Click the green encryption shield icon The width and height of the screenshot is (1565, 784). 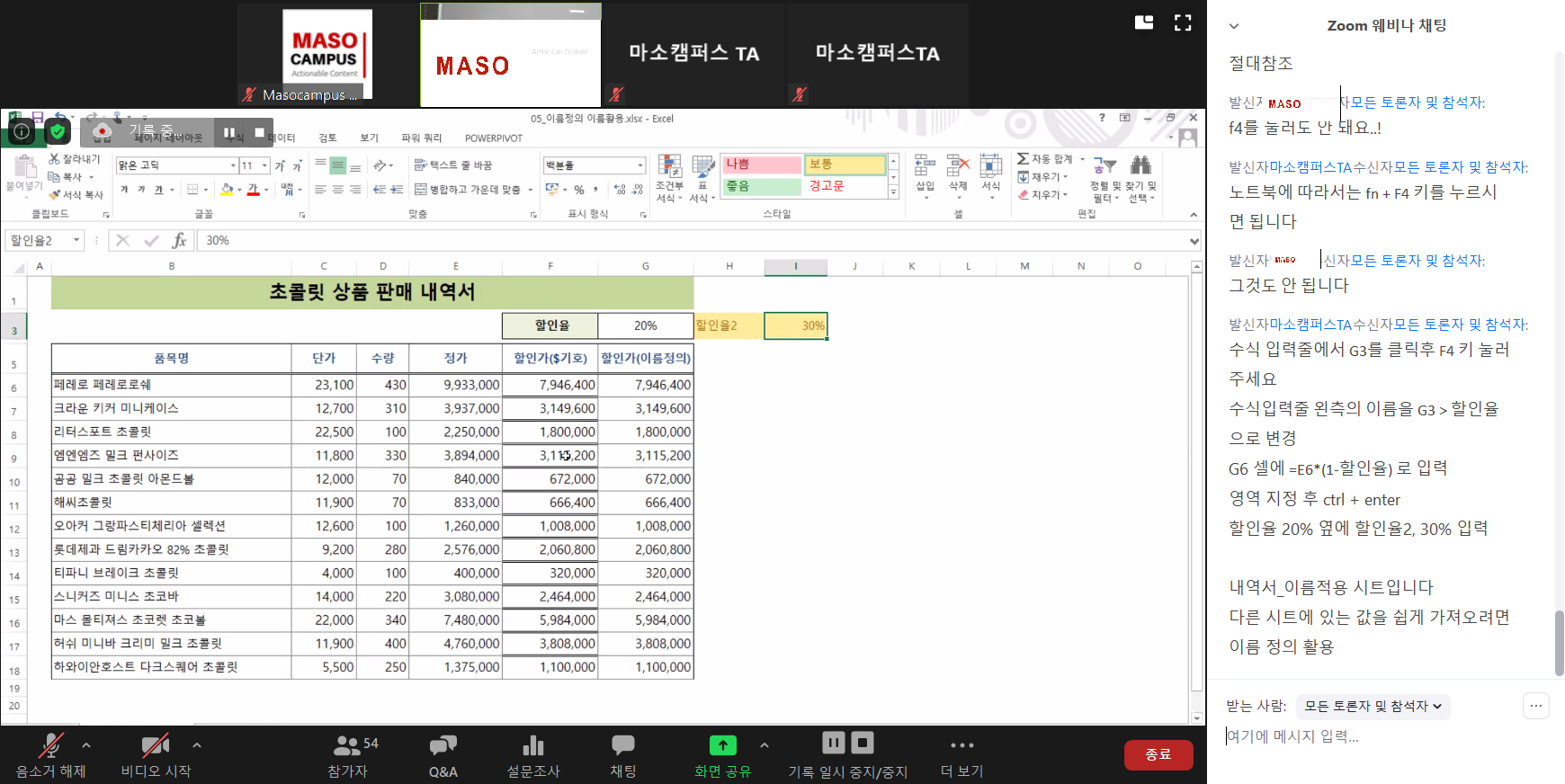tap(58, 132)
